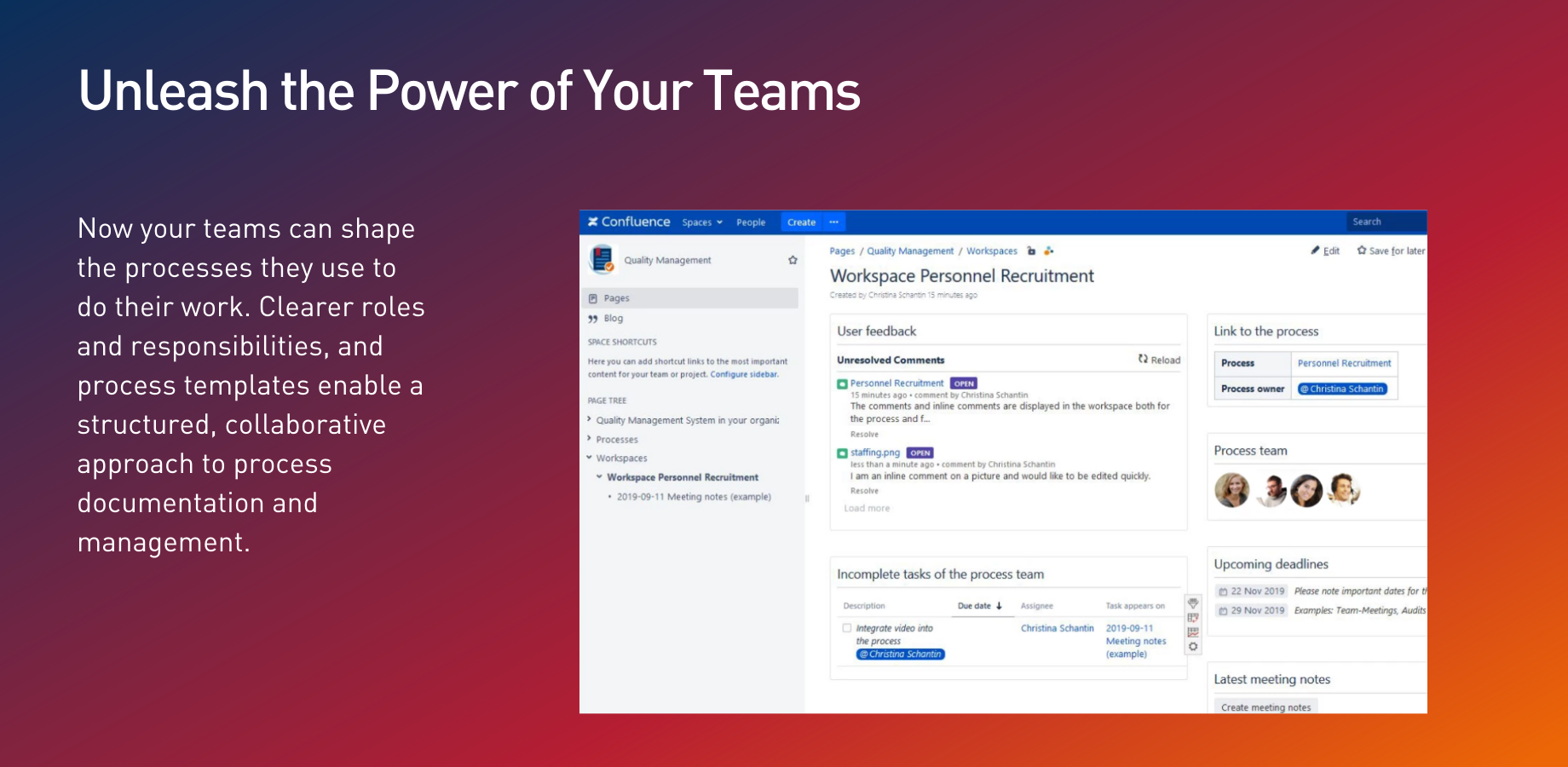Select Pages in the sidebar

[690, 298]
